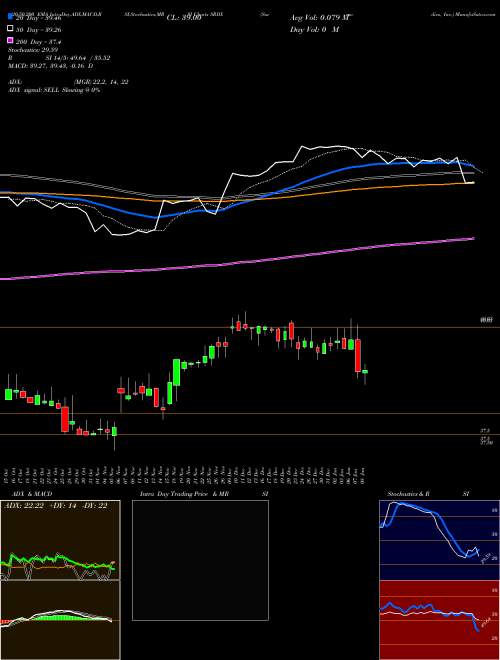Click the 'Intra Day Trading Price & MR' title
The height and width of the screenshot is (660, 500).
pyautogui.click(x=184, y=494)
